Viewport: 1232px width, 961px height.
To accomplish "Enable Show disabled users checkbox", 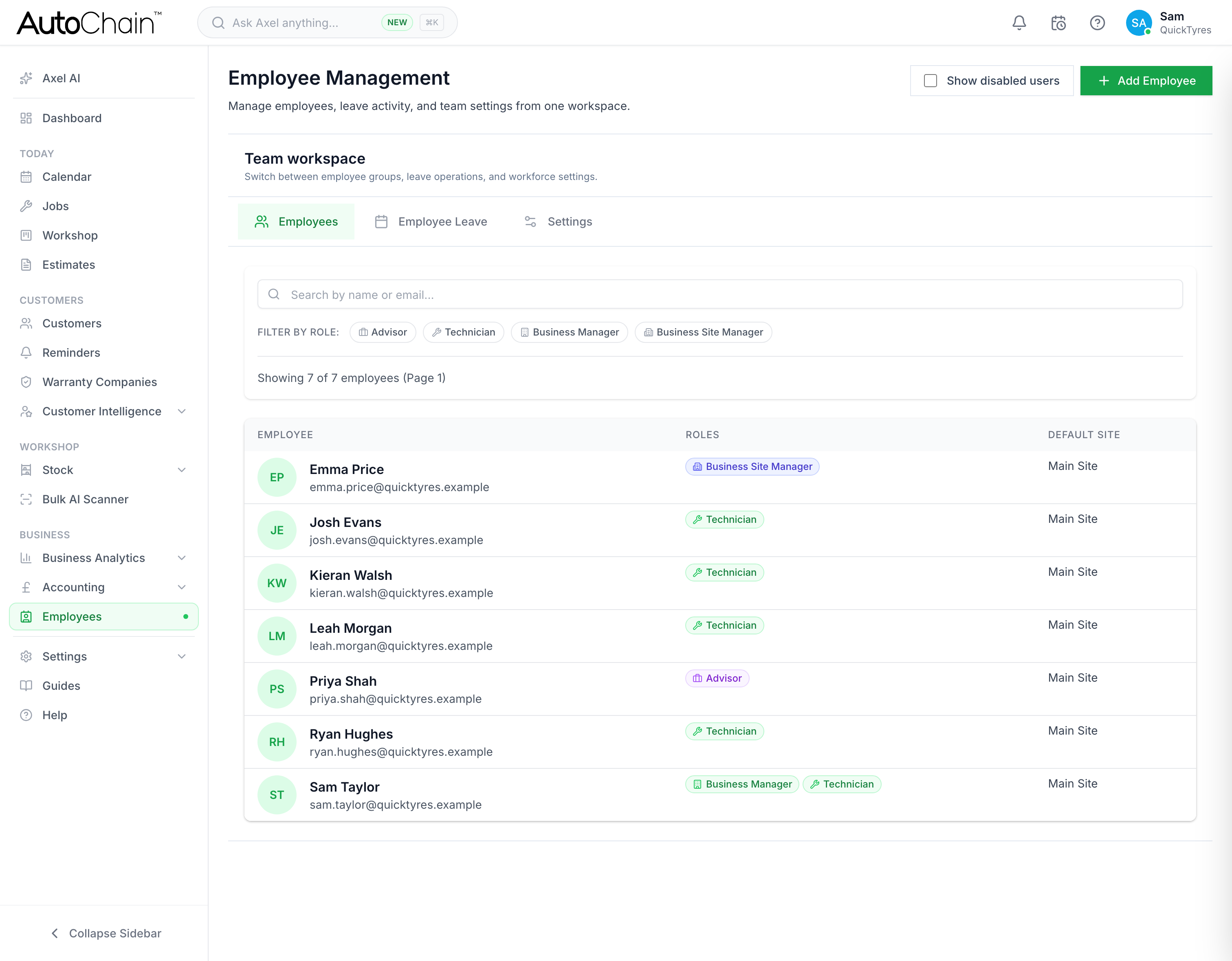I will (930, 81).
